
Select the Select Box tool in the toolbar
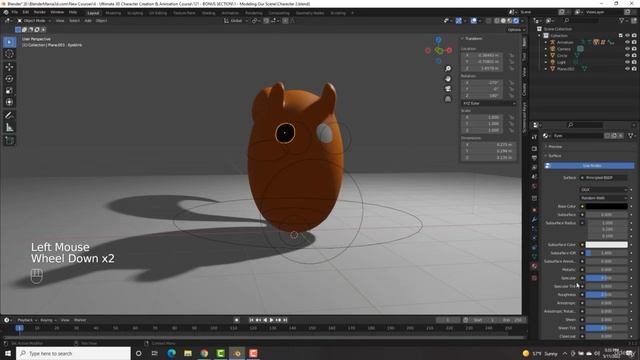click(9, 42)
